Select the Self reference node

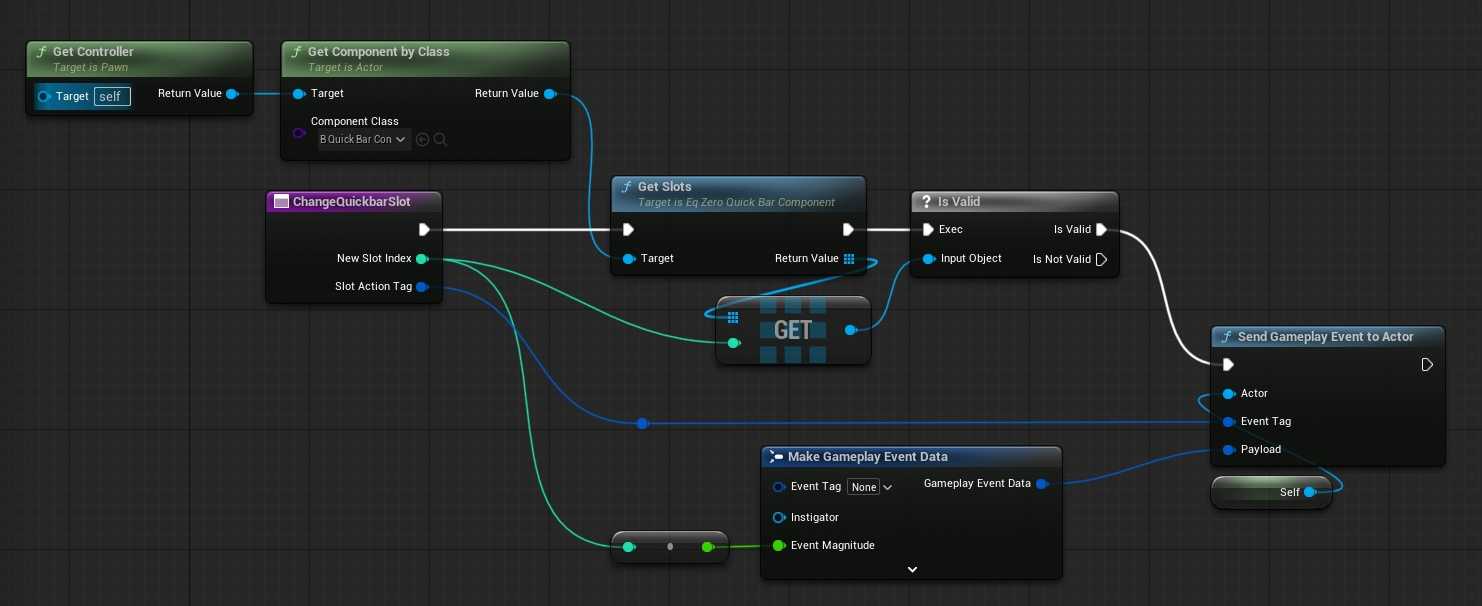pyautogui.click(x=1270, y=492)
